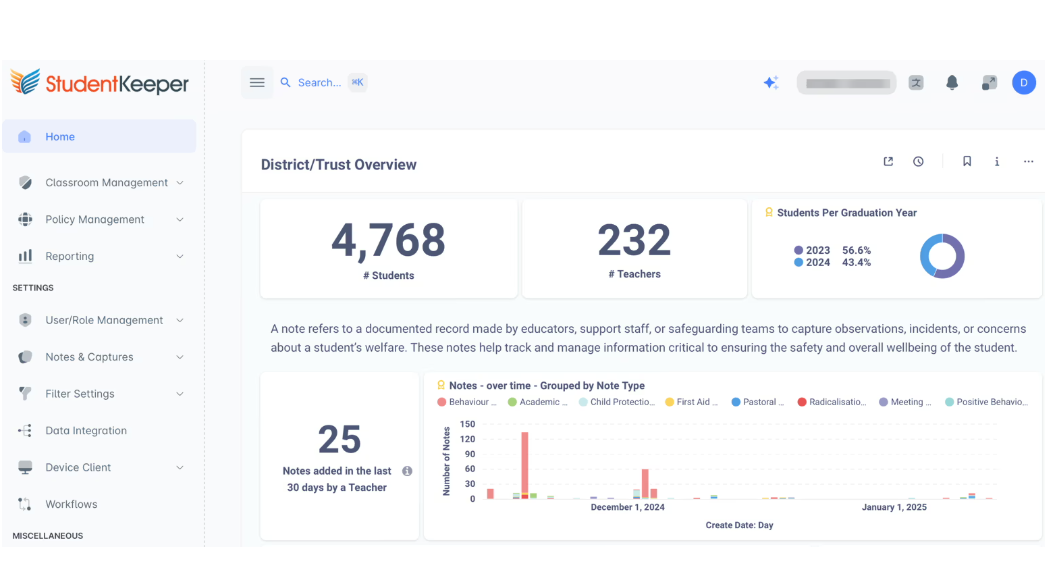The height and width of the screenshot is (587, 1045).
Task: Click the 232 Teachers card
Action: [x=634, y=249]
